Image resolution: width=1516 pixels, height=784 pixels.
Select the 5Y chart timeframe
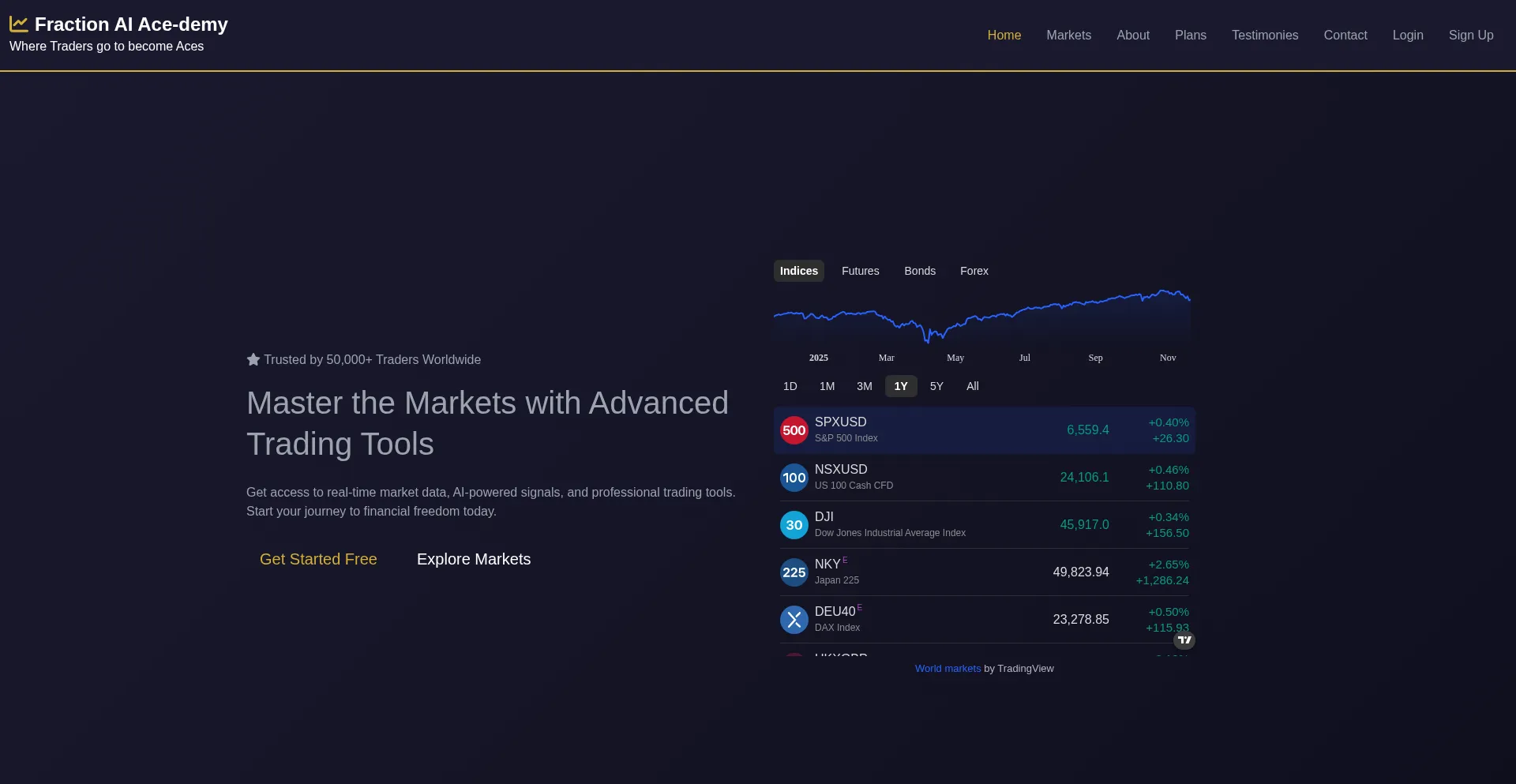(936, 386)
